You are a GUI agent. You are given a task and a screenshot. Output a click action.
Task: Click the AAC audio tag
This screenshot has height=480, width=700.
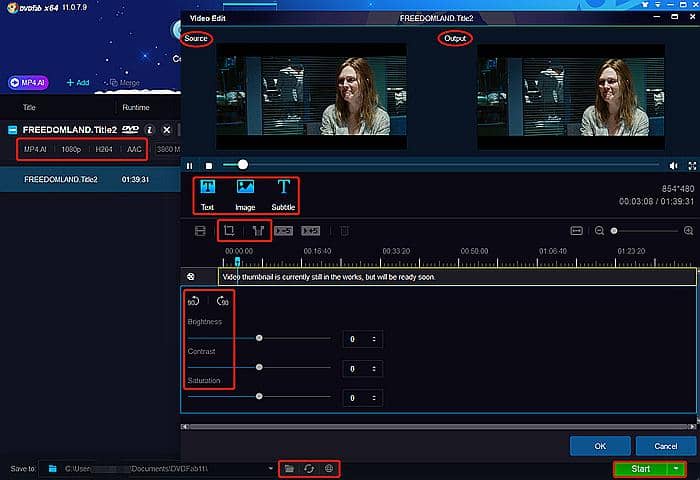coord(134,150)
